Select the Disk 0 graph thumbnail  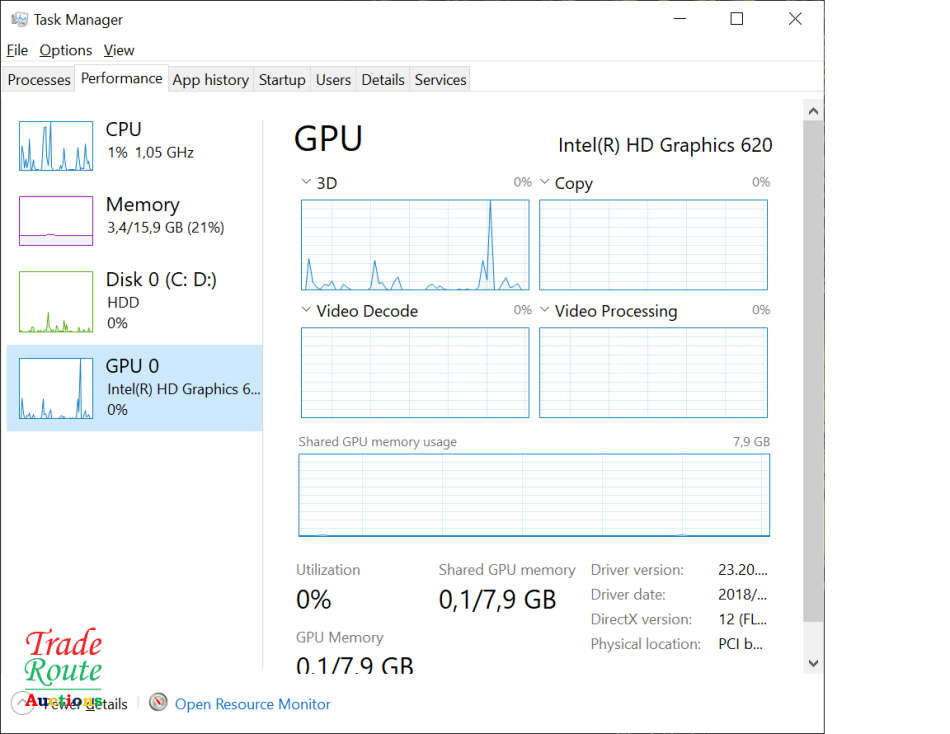(56, 301)
